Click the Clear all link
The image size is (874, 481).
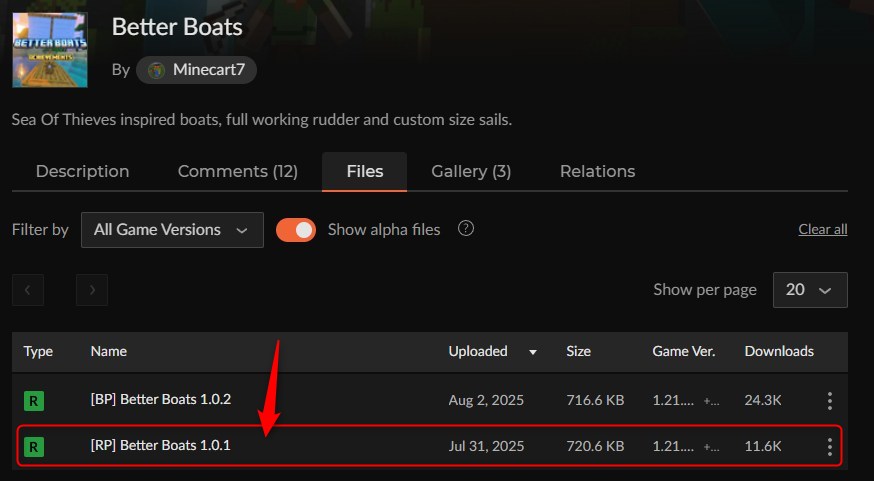click(x=823, y=229)
